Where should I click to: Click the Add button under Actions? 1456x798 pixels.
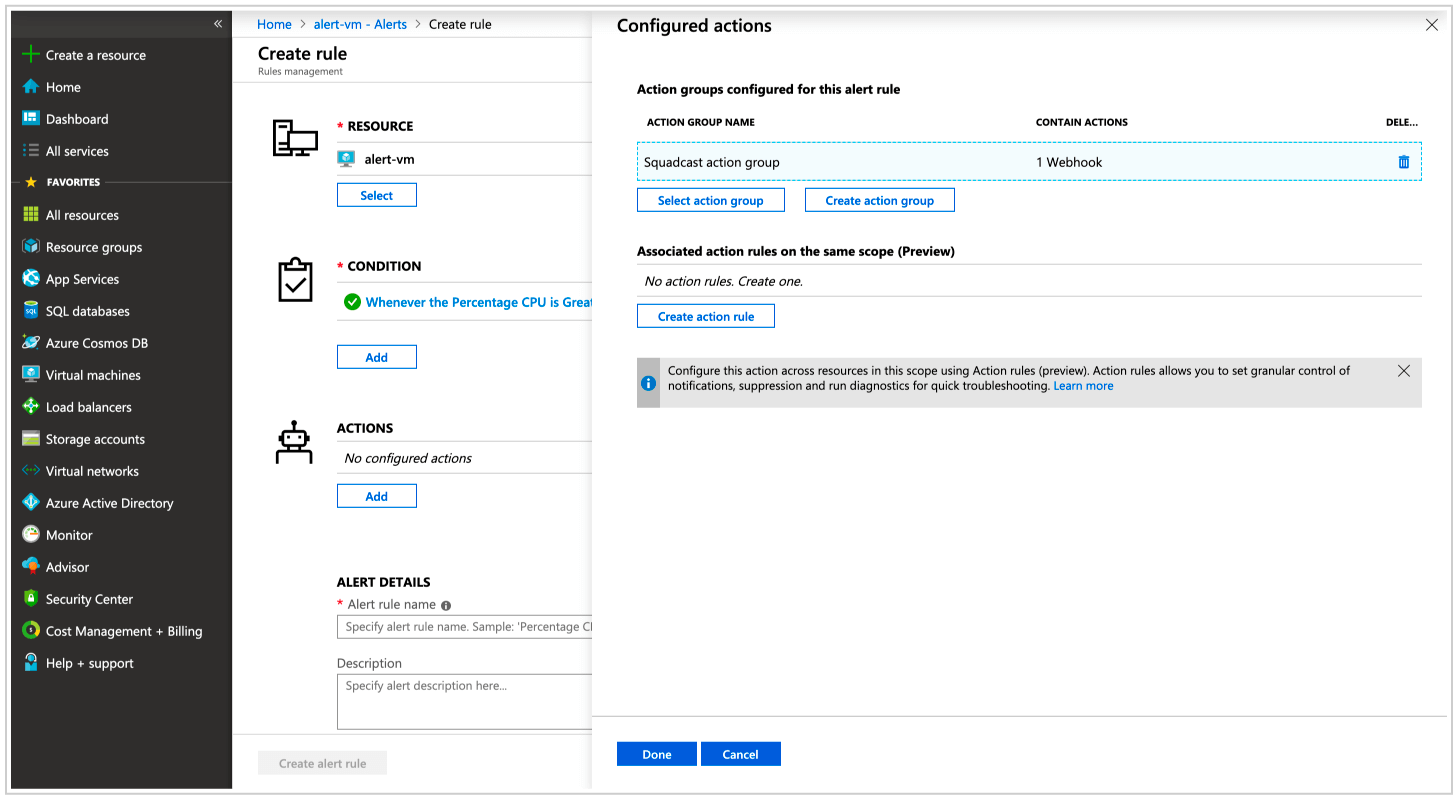pyautogui.click(x=377, y=496)
